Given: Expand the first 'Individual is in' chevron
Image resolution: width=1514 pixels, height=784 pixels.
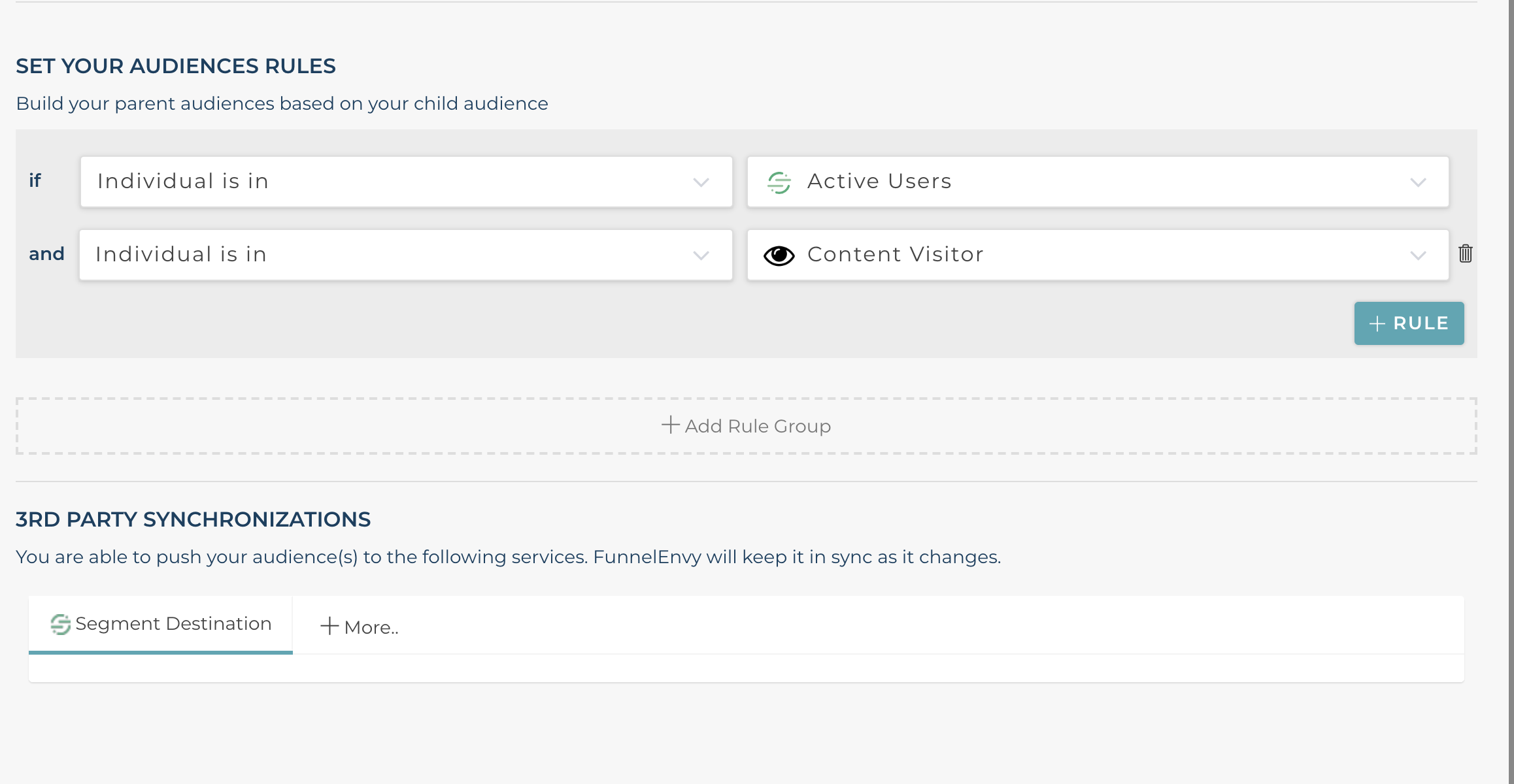Looking at the screenshot, I should [701, 182].
